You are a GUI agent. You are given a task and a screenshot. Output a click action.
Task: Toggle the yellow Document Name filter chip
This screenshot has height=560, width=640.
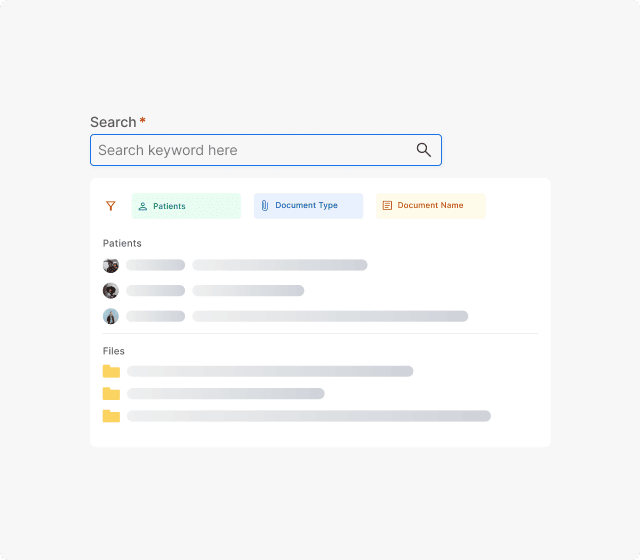tap(430, 206)
